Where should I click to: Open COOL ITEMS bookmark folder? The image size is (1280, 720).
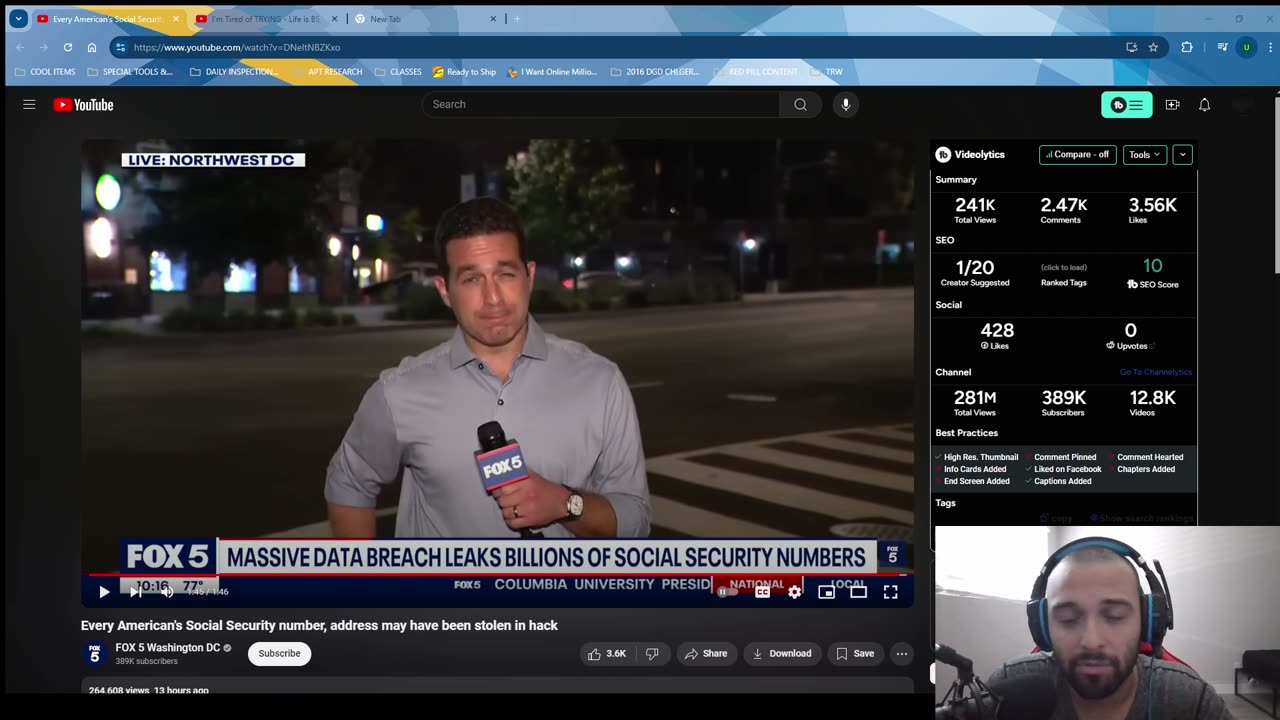point(45,72)
